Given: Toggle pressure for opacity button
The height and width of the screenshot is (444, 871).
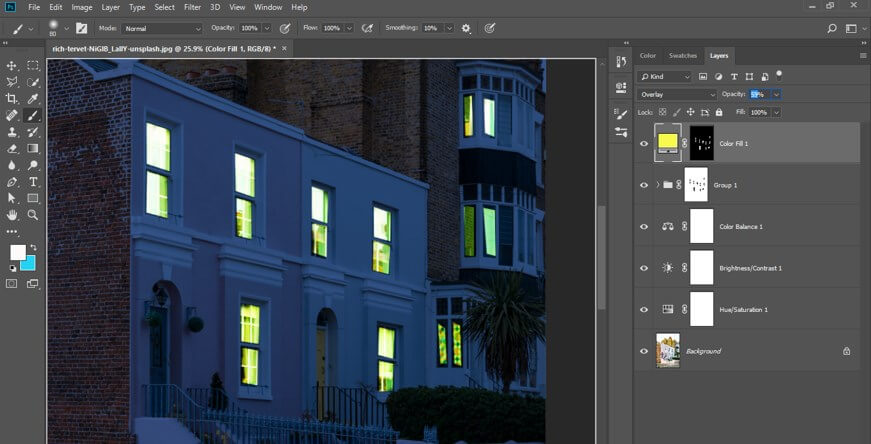Looking at the screenshot, I should point(285,28).
